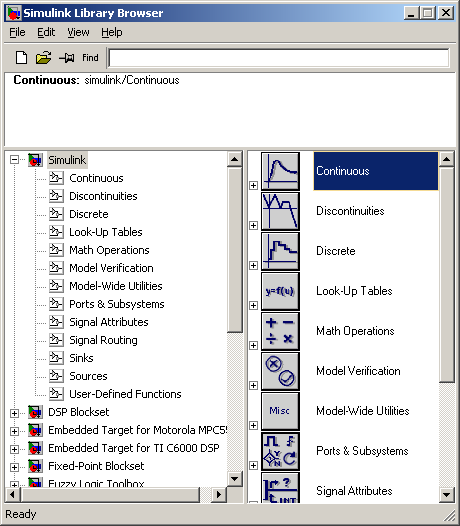This screenshot has width=460, height=526.
Task: Expand Discrete library in right pane
Action: coord(254,265)
